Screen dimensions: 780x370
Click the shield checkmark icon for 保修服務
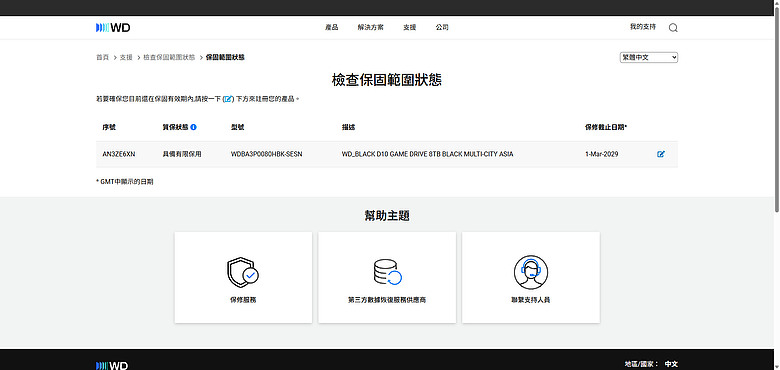pyautogui.click(x=243, y=272)
